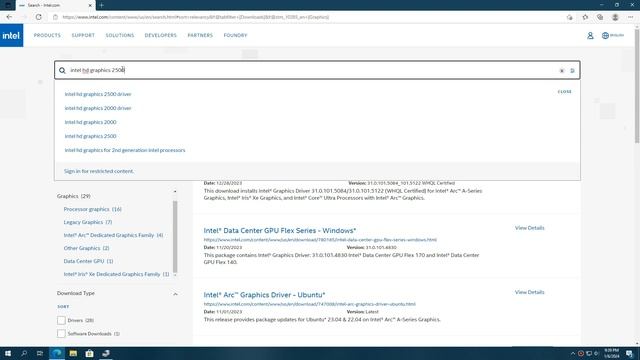640x360 pixels.
Task: Open the FOUNDRY menu
Action: point(235,36)
